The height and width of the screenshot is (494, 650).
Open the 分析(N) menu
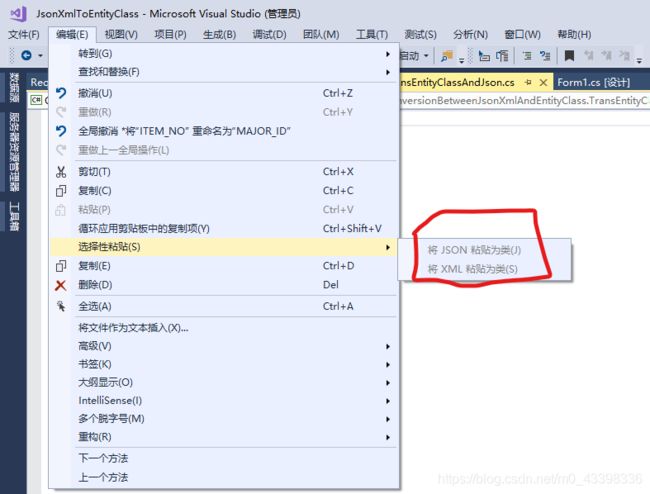(x=470, y=34)
